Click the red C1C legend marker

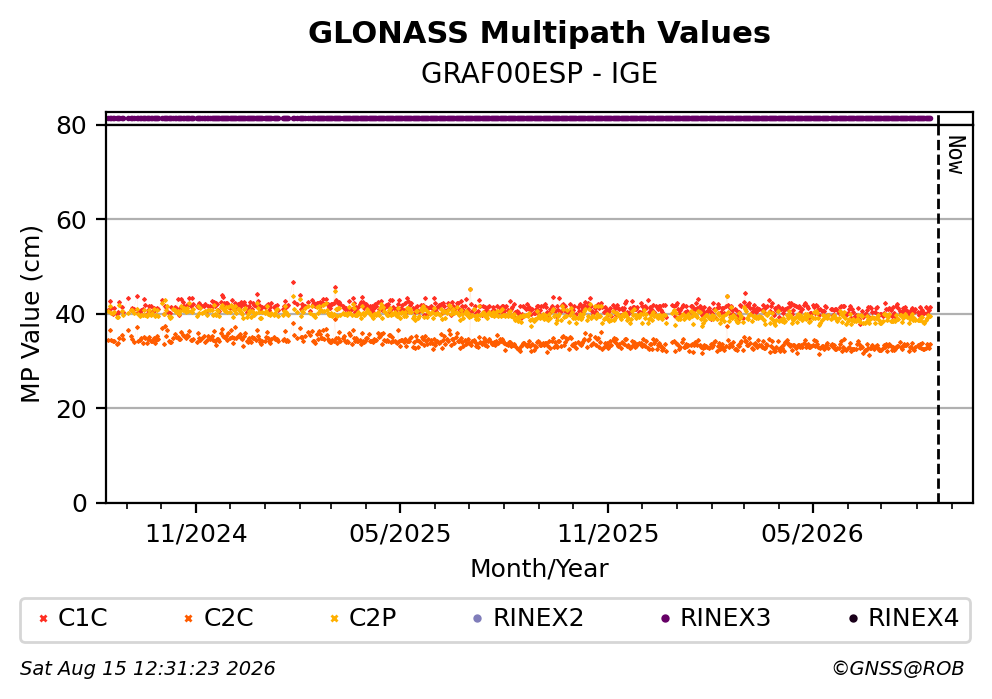pyautogui.click(x=44, y=619)
